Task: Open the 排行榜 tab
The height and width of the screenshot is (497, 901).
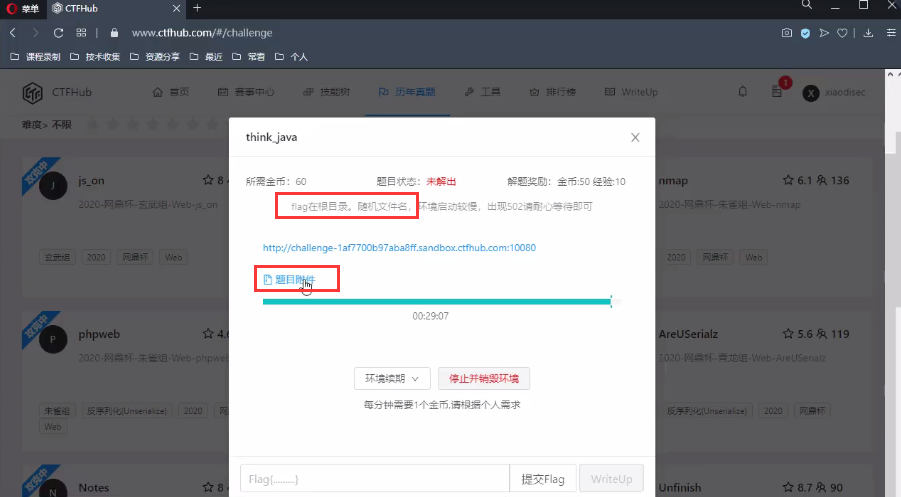Action: tap(553, 92)
